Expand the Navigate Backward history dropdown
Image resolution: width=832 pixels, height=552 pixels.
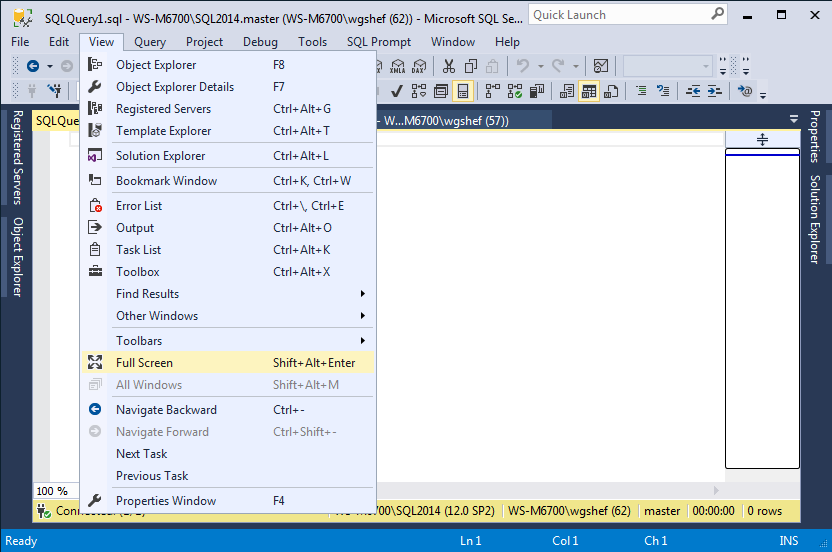coord(50,66)
